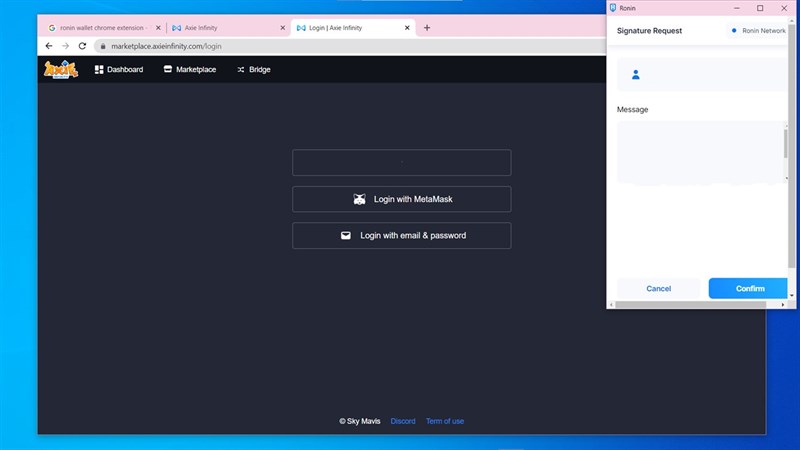This screenshot has width=800, height=450.
Task: Close the Ronin popup window
Action: [x=784, y=8]
